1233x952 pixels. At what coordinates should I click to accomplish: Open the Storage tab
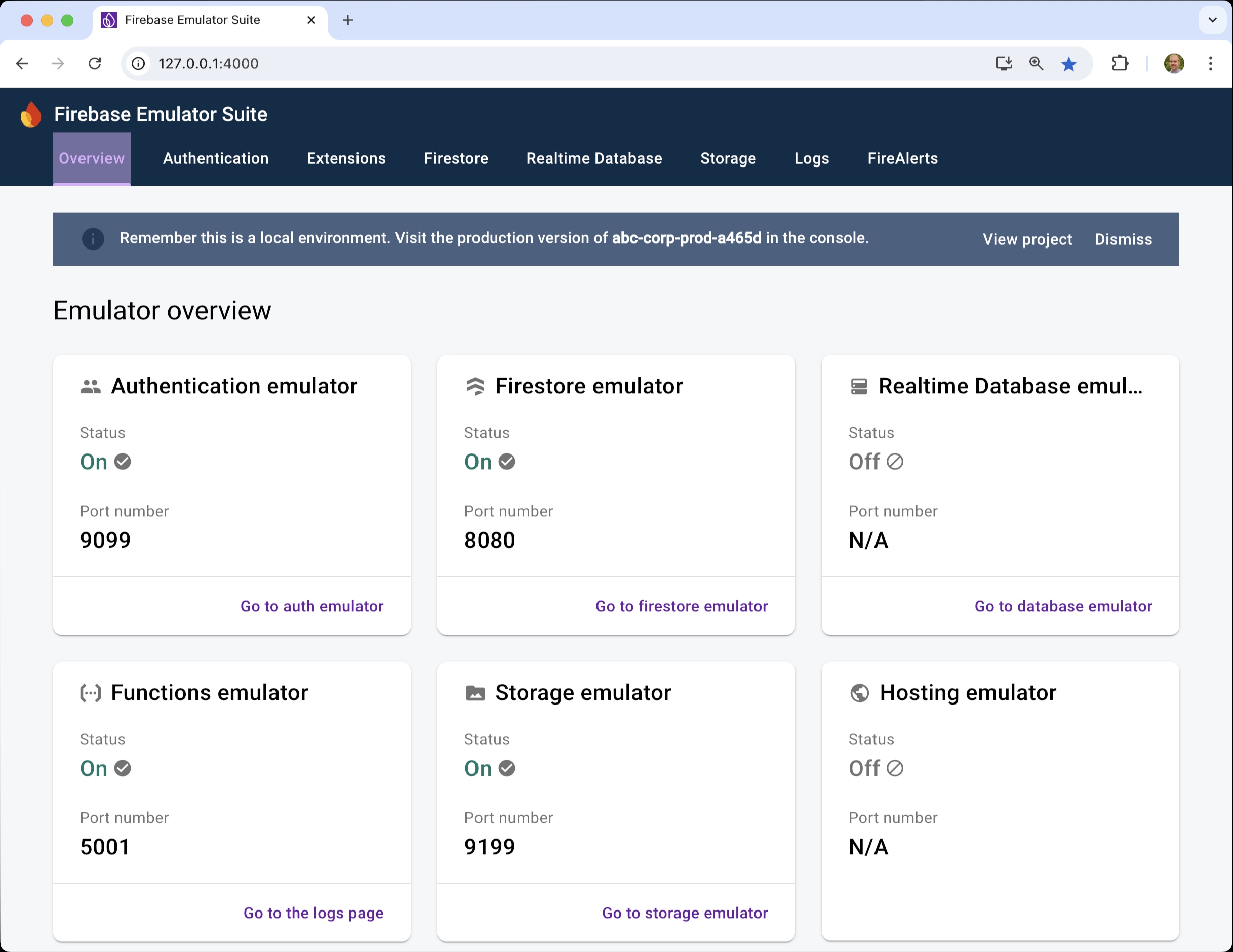[728, 158]
